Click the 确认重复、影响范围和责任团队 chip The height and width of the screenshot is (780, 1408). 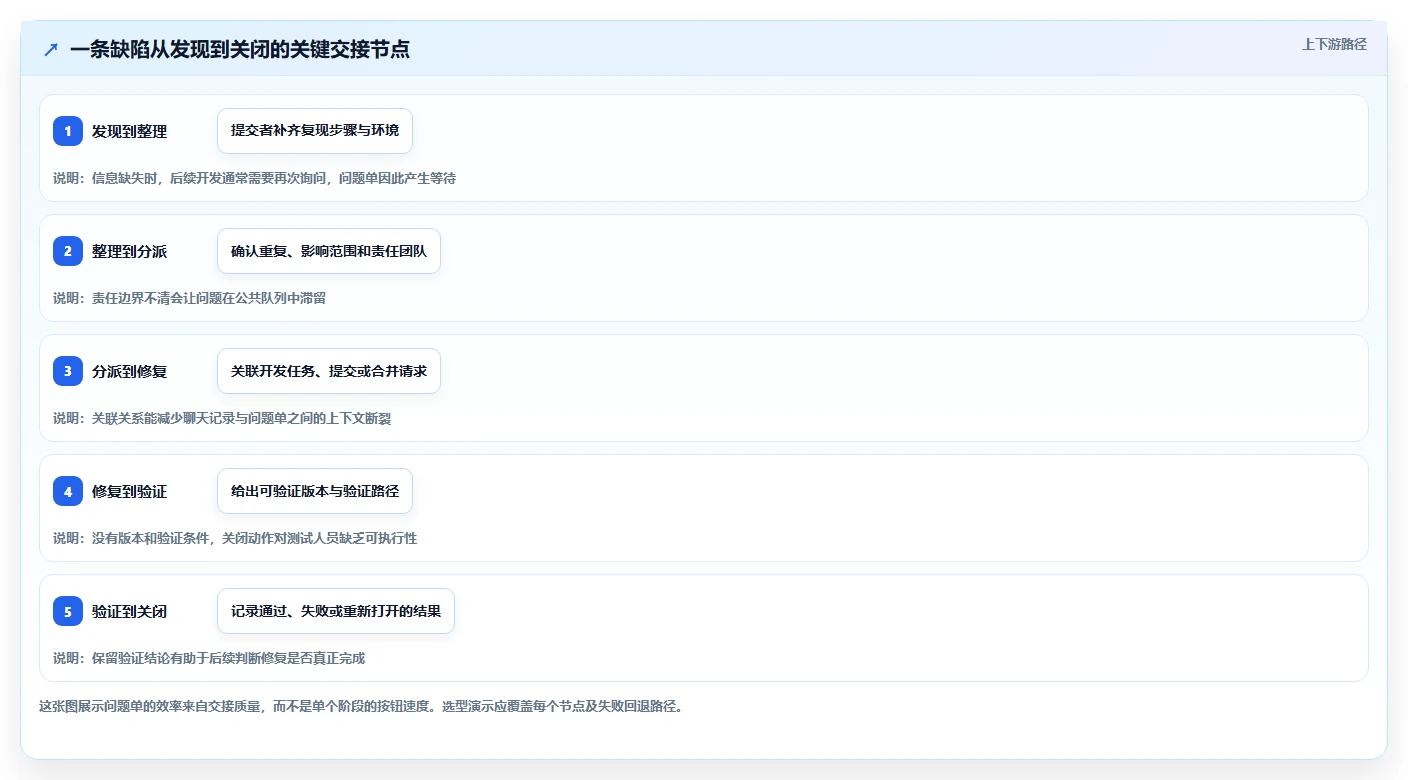tap(329, 251)
